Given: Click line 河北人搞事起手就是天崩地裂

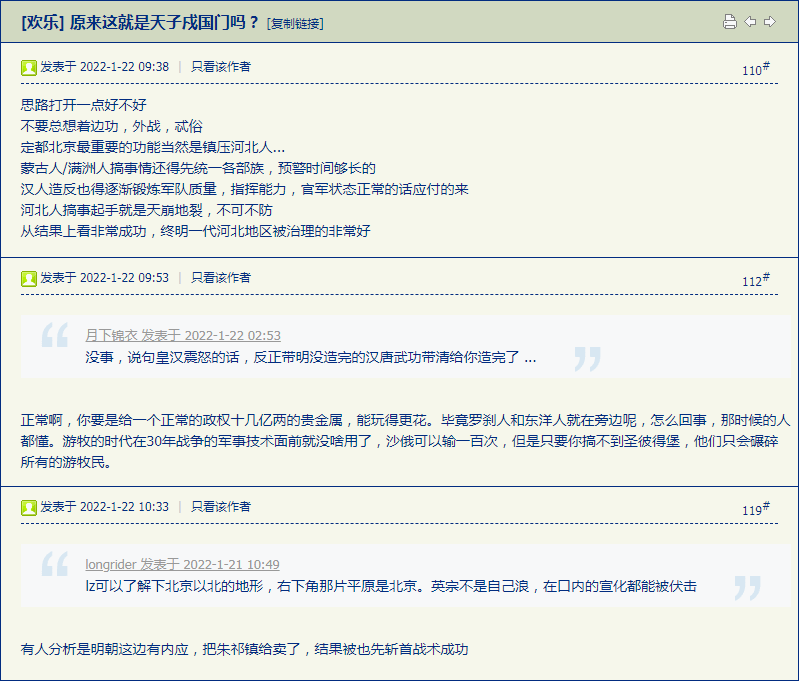Looking at the screenshot, I should click(x=147, y=210).
